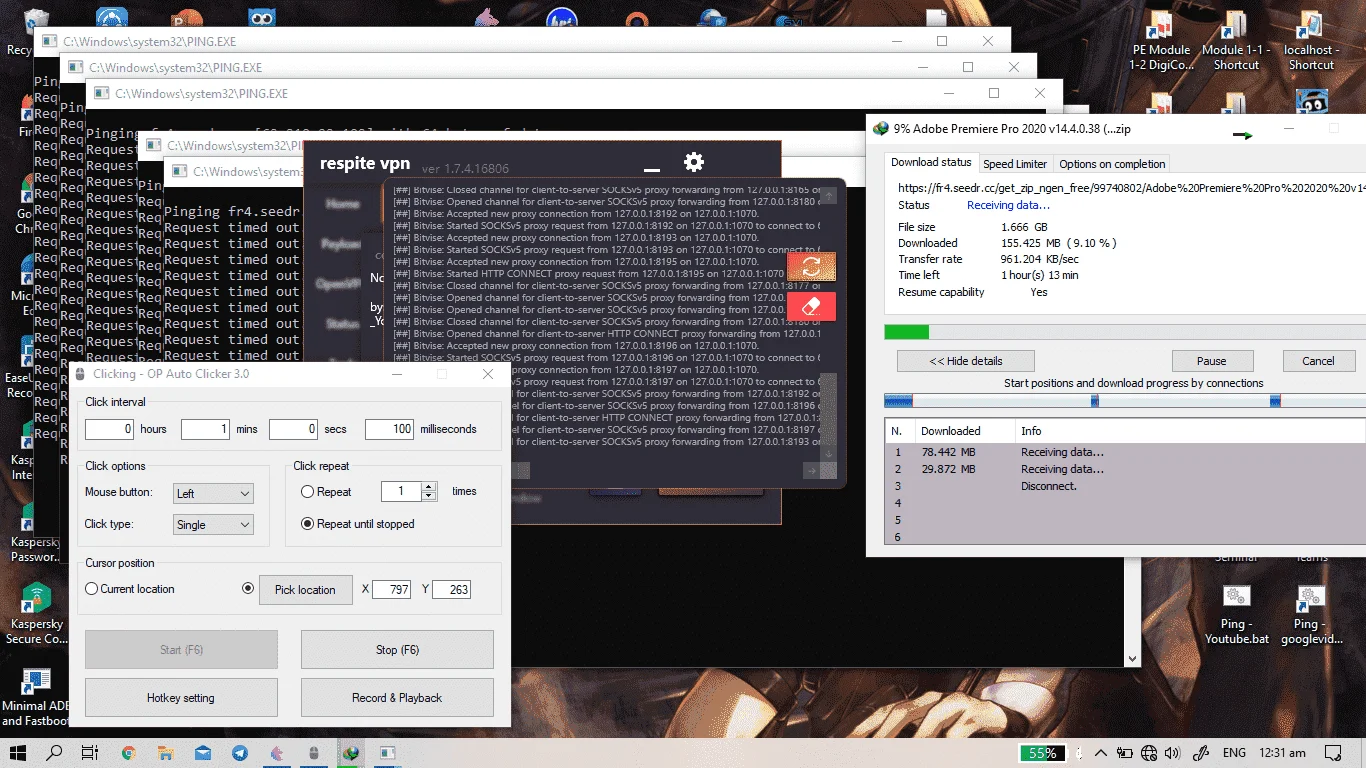The height and width of the screenshot is (768, 1366).
Task: Click the ENG language indicator in taskbar
Action: 1234,753
